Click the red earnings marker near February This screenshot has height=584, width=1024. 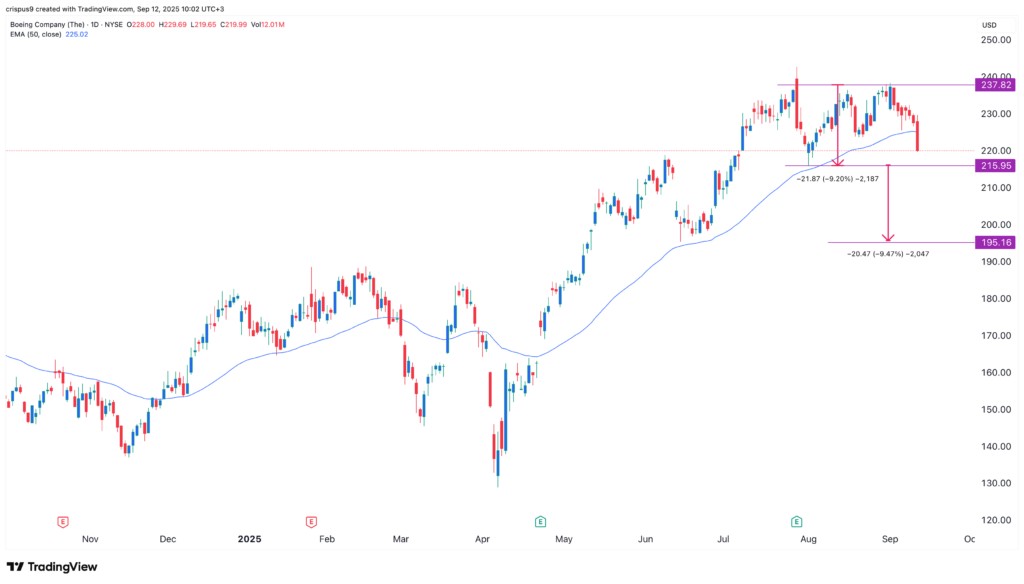(311, 521)
